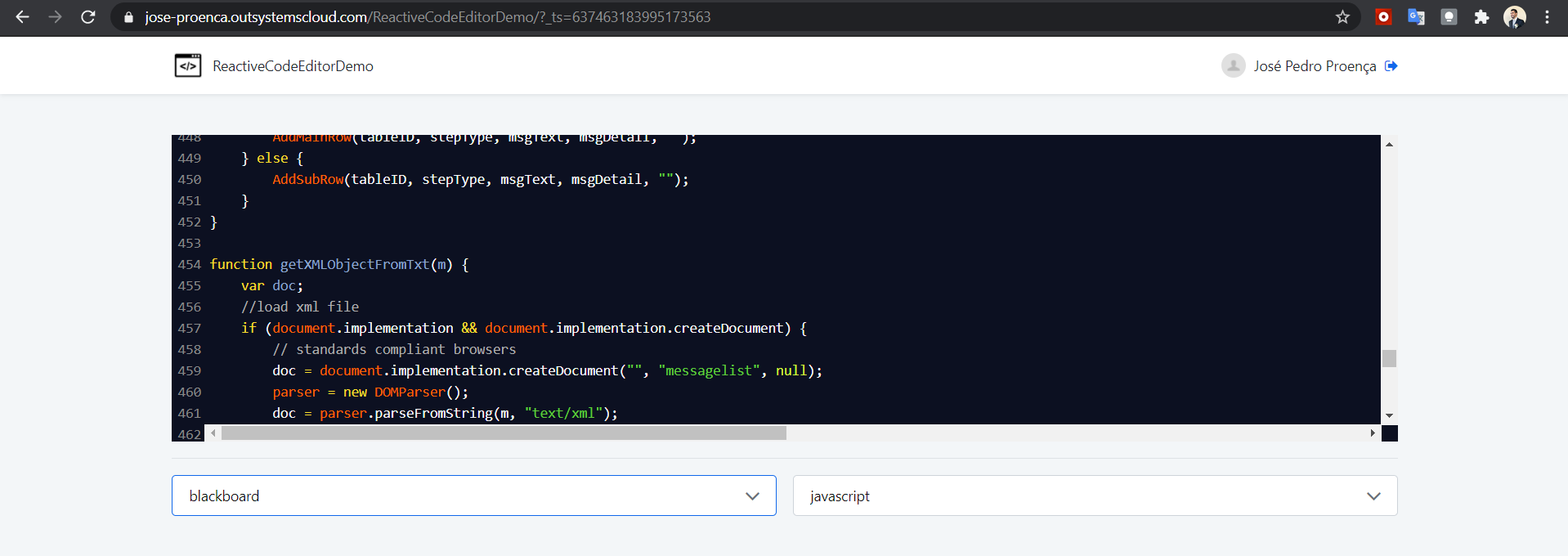
Task: Go back with browser back arrow
Action: pos(22,16)
